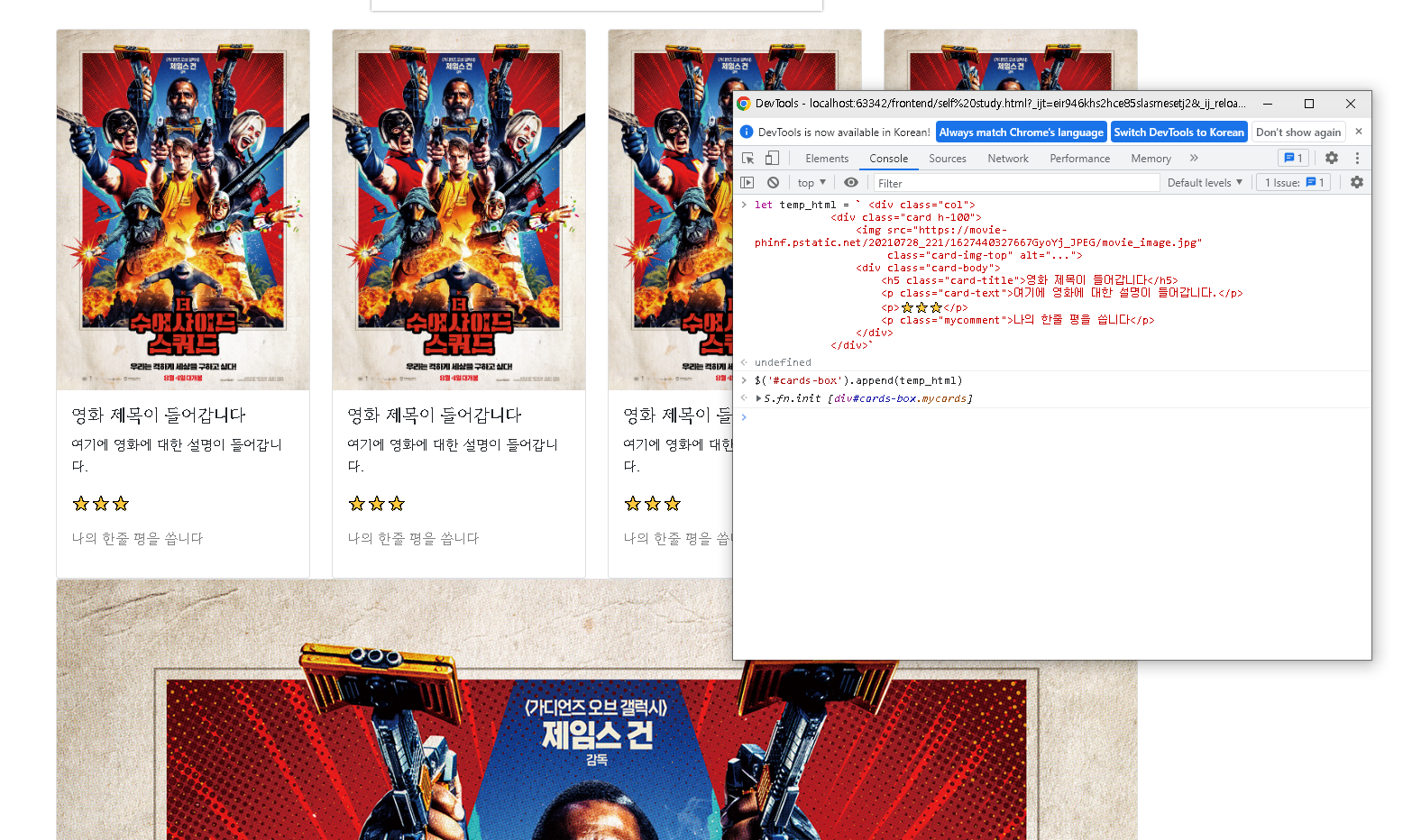Clear the console
The width and height of the screenshot is (1412, 840).
click(773, 182)
